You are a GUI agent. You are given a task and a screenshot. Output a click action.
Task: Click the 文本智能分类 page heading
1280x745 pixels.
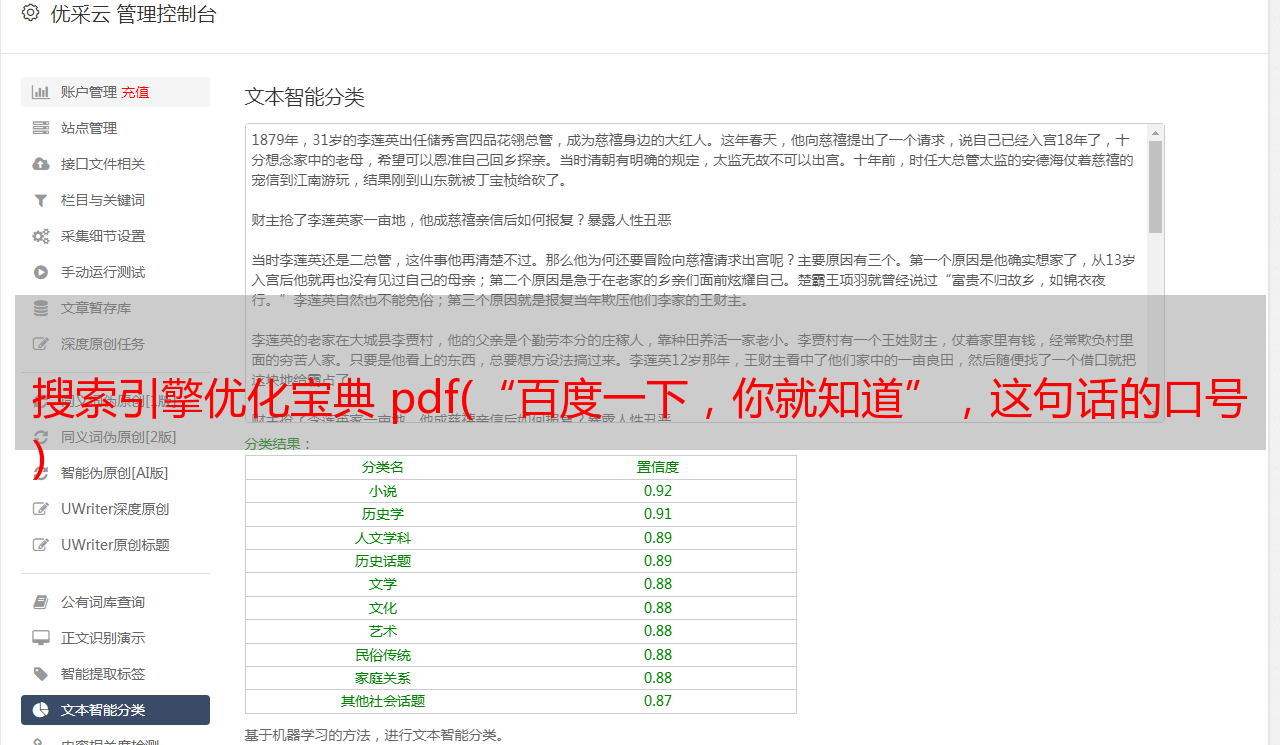pos(305,97)
